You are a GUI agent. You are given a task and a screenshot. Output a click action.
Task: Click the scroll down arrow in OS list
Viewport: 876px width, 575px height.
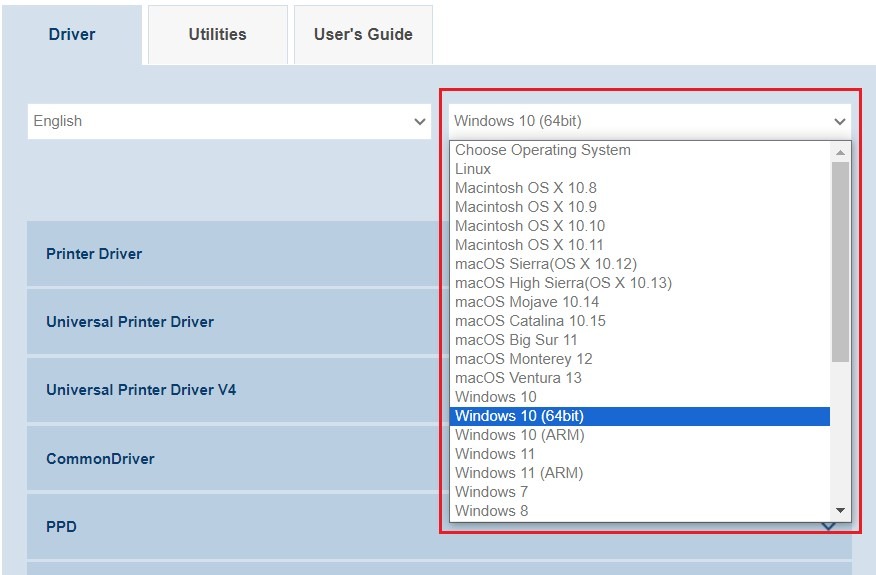pos(840,511)
